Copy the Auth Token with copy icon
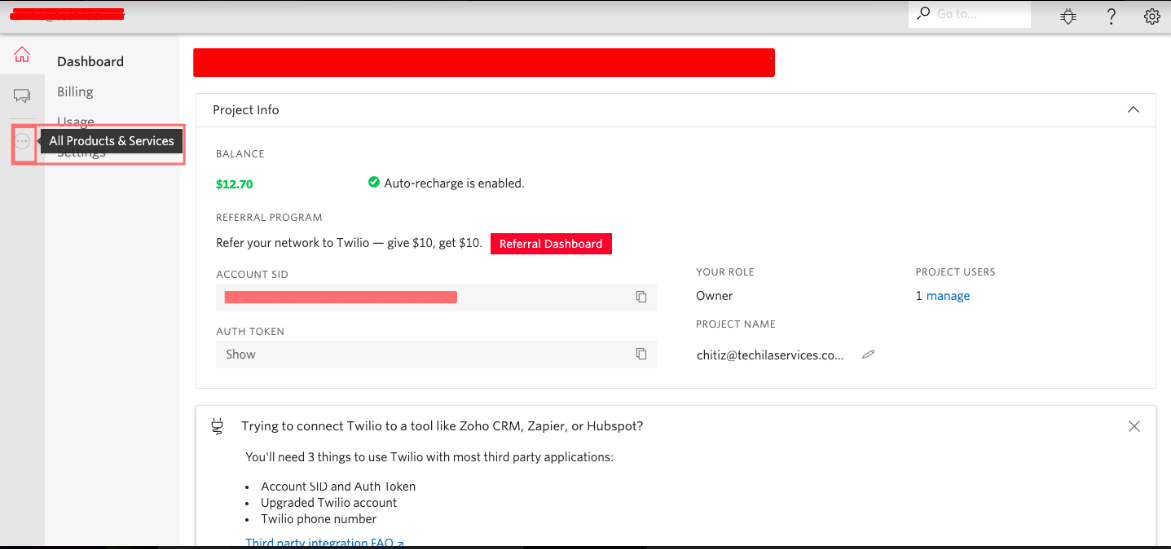Image resolution: width=1171 pixels, height=549 pixels. coord(641,354)
